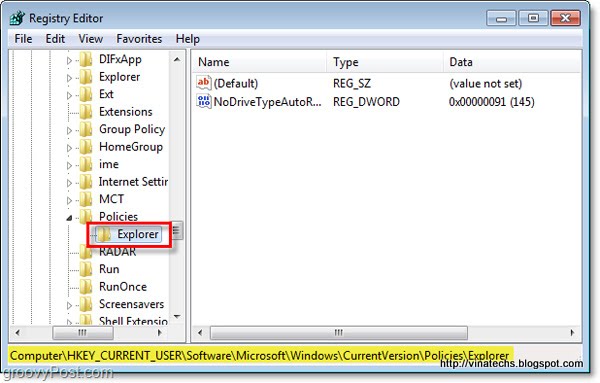Expand the top-level Explorer tree node
600x383 pixels.
pyautogui.click(x=69, y=78)
